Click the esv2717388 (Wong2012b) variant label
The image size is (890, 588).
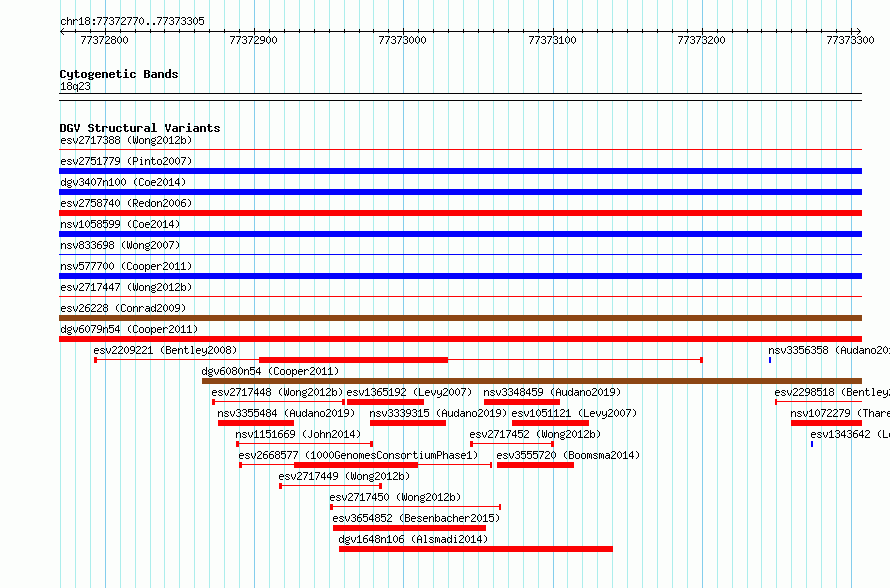[x=126, y=140]
